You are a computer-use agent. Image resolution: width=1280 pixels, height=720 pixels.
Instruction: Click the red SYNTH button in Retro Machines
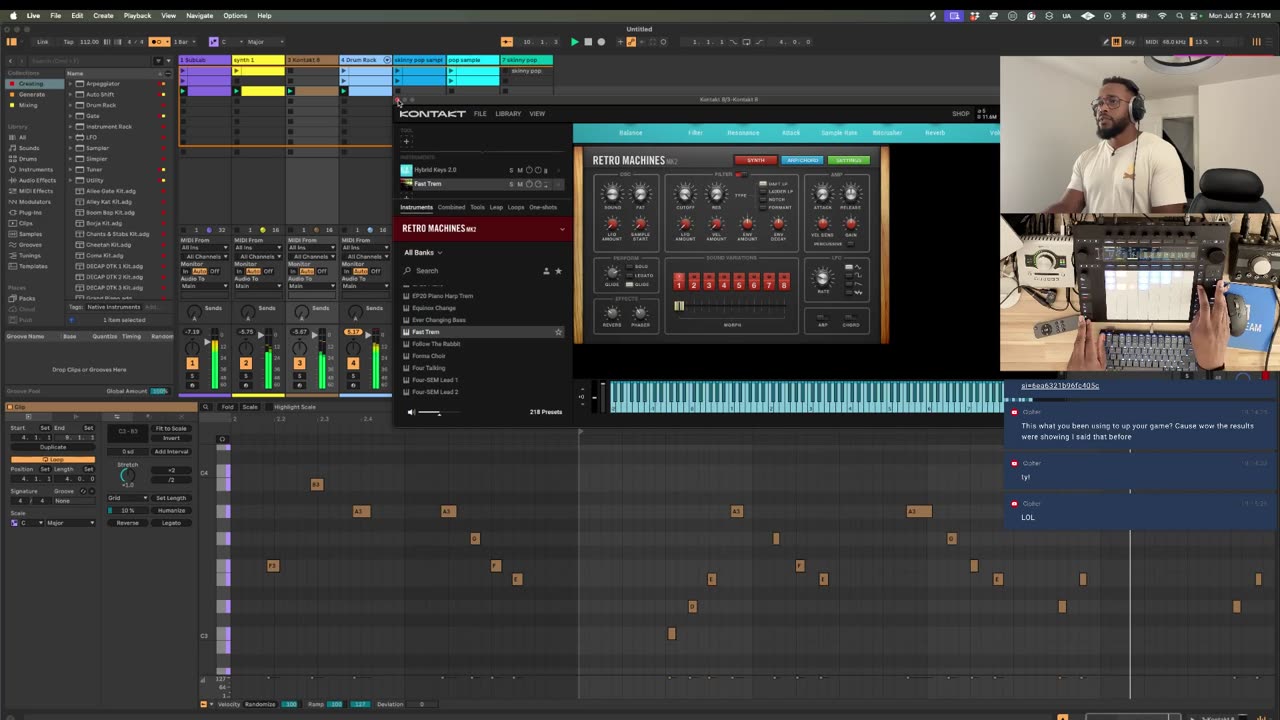pos(755,160)
